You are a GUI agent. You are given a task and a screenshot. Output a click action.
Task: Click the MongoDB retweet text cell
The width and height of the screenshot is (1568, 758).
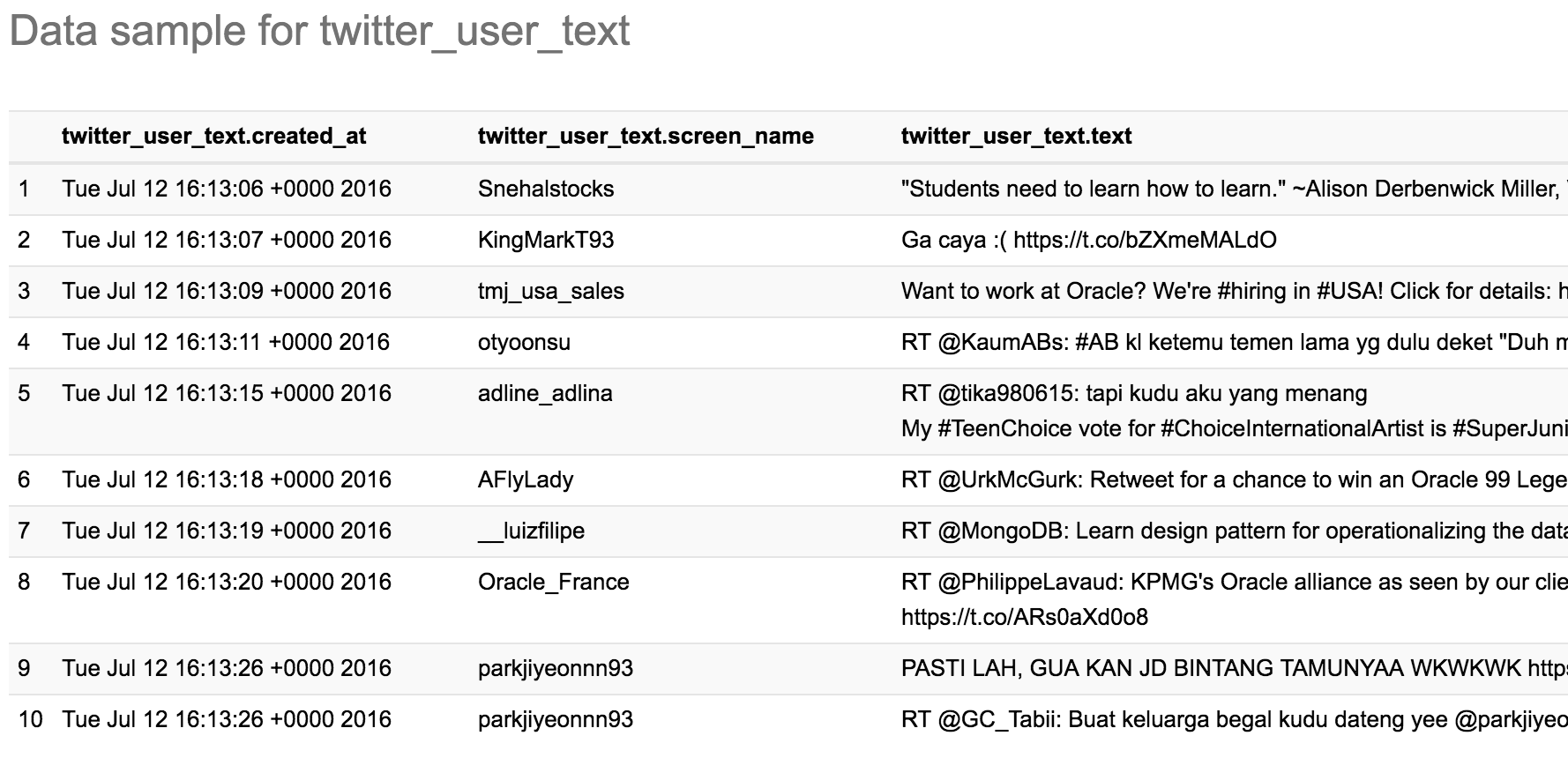click(x=1233, y=531)
